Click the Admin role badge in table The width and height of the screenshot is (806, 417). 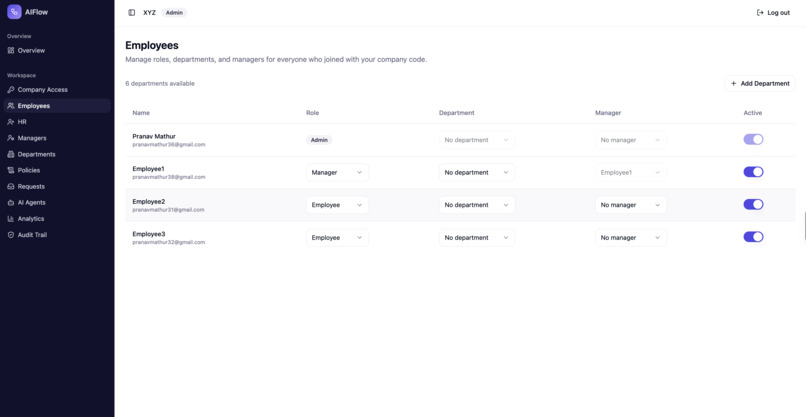point(319,140)
